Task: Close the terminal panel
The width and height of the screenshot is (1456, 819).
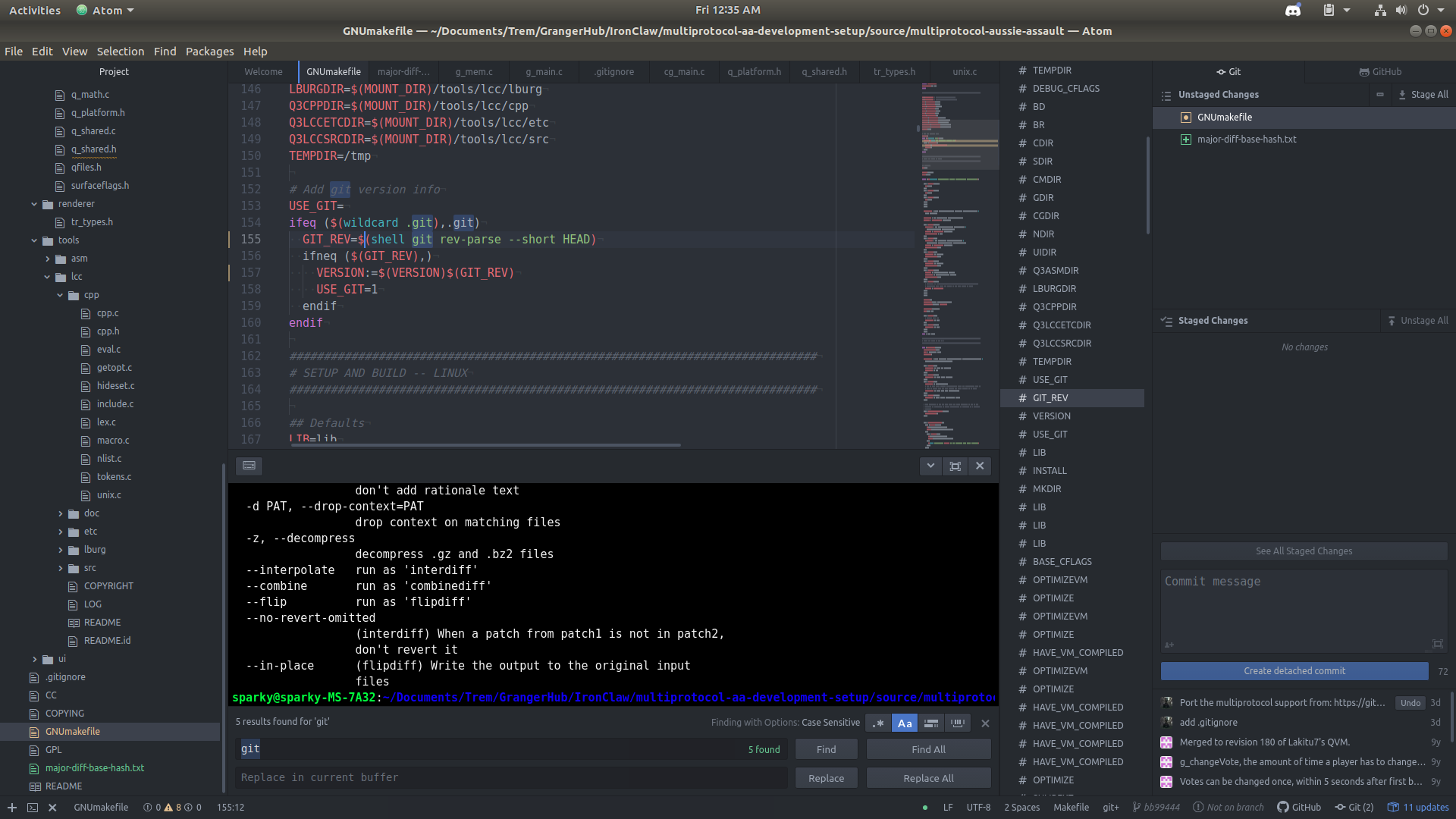Action: 980,466
